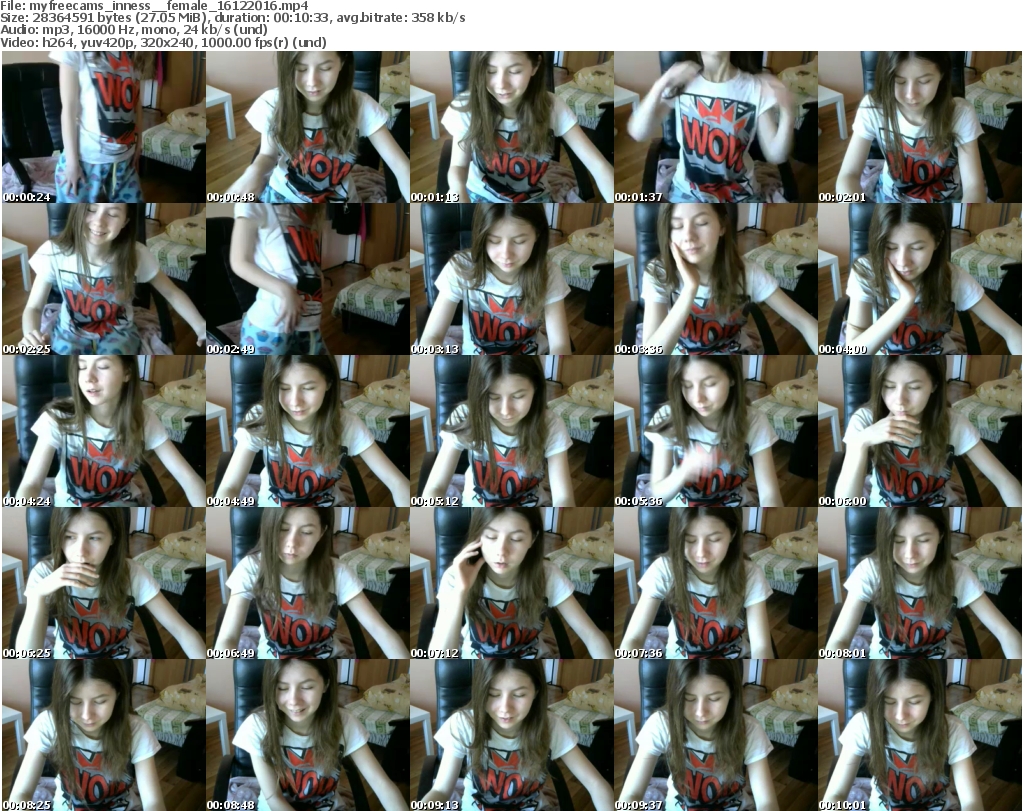Image resolution: width=1024 pixels, height=811 pixels.
Task: Open the frame at 00:04:49
Action: coord(307,431)
